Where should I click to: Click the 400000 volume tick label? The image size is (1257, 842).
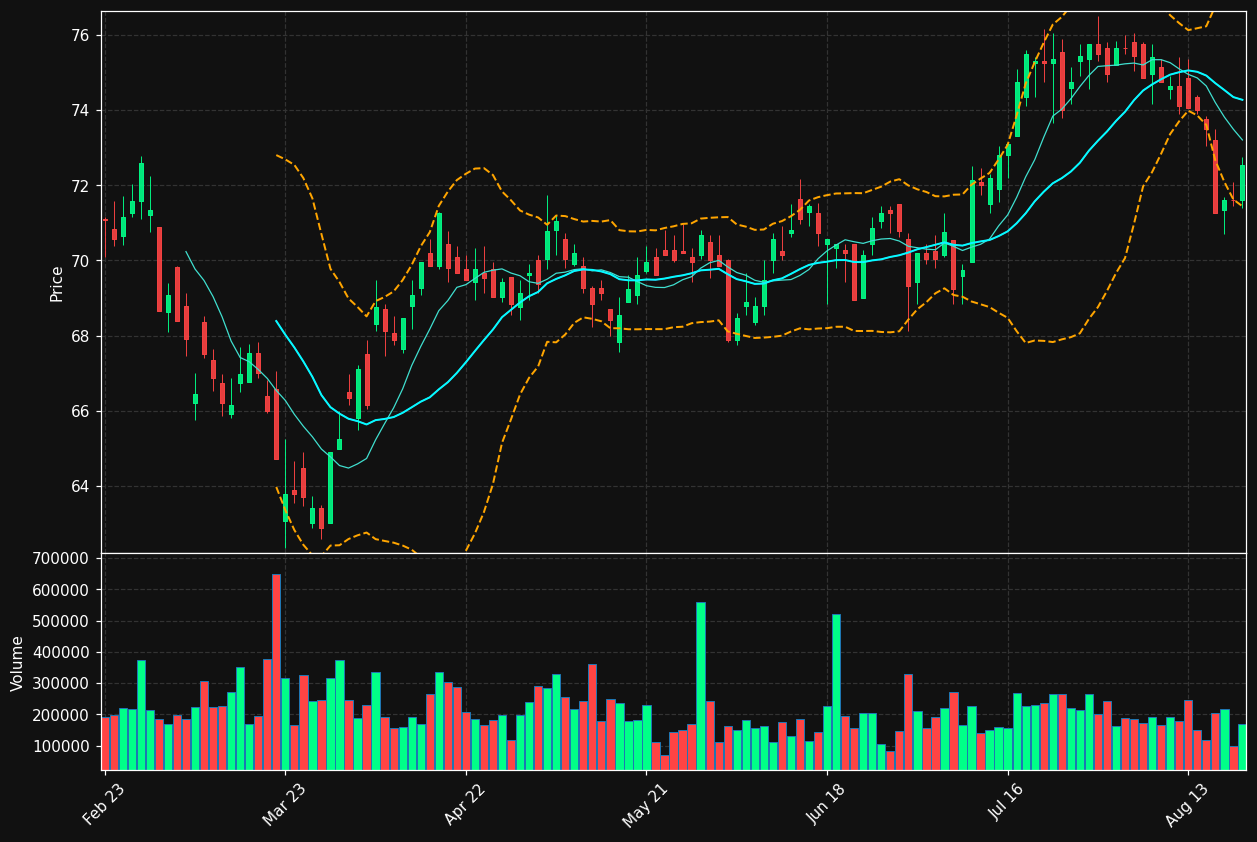pos(61,652)
